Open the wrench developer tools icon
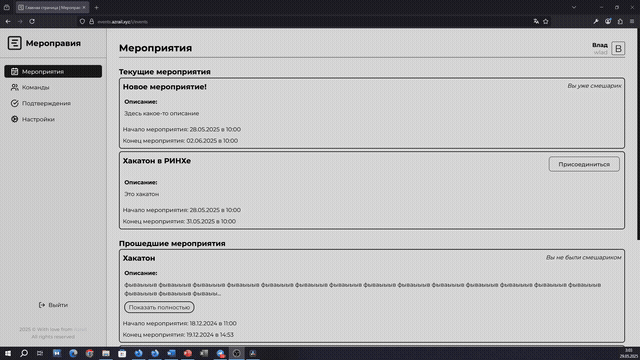Screen dimensions: 640x360 coord(596,21)
